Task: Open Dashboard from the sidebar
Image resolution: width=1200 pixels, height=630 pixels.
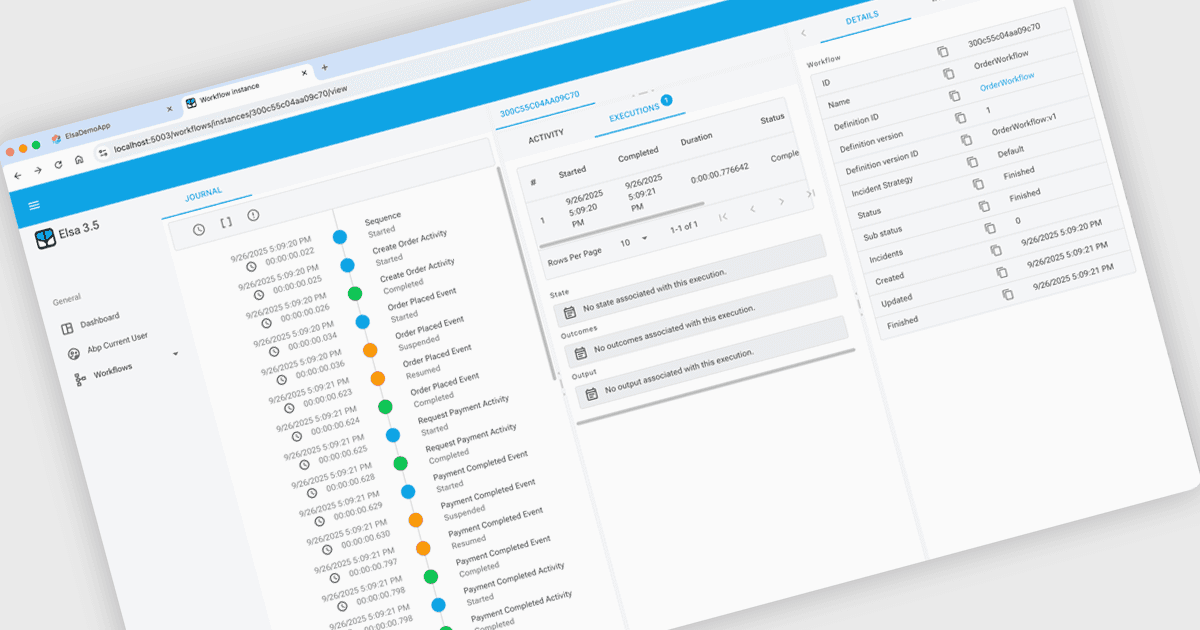Action: click(100, 320)
